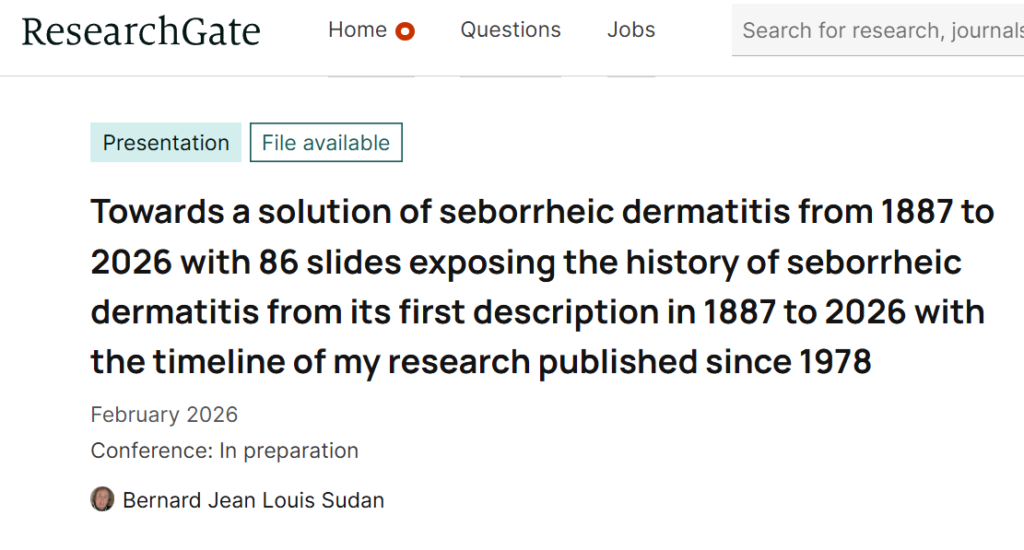Open Bernard Sudan's profile avatar
The height and width of the screenshot is (550, 1024).
pyautogui.click(x=102, y=499)
